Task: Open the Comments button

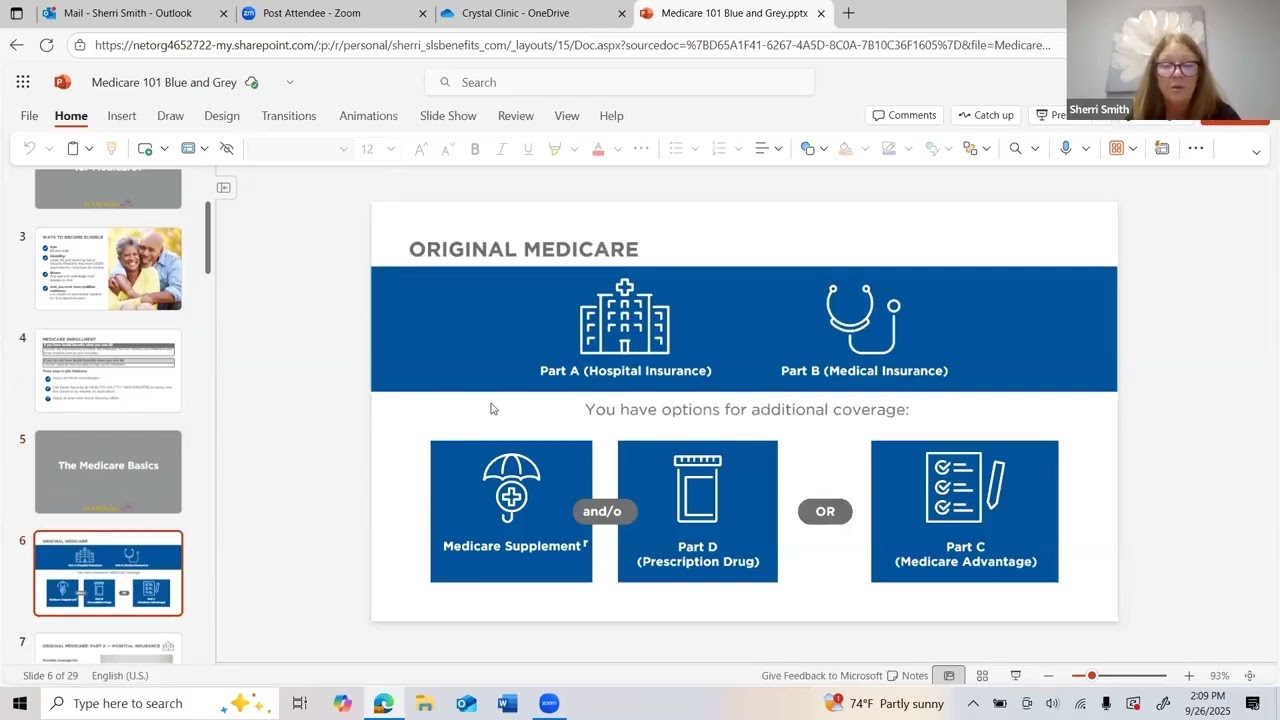Action: click(904, 115)
